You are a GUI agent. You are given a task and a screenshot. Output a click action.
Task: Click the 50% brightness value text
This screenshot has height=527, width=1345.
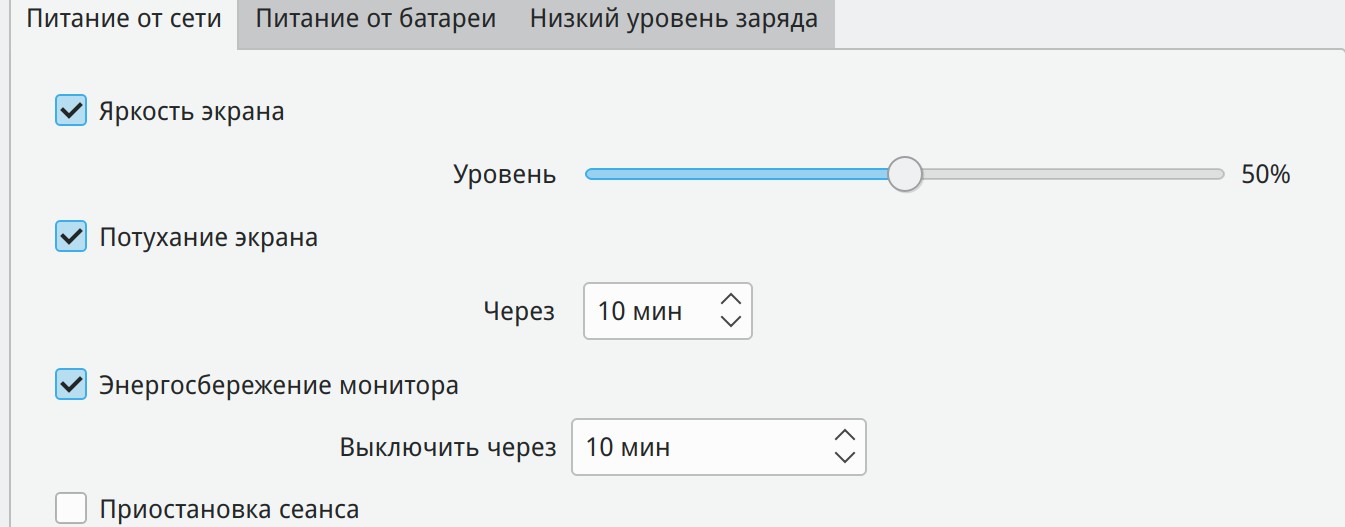[1265, 175]
